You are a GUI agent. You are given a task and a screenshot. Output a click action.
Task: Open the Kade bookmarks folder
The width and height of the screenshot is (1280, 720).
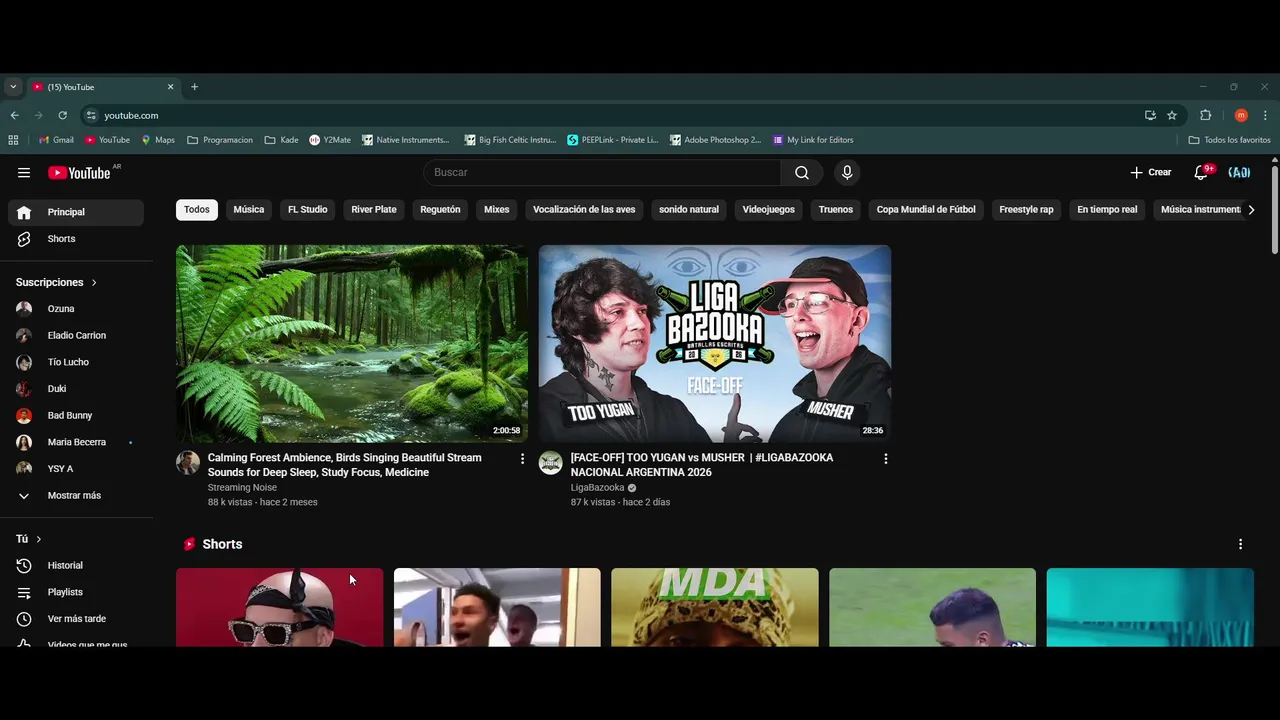point(281,140)
